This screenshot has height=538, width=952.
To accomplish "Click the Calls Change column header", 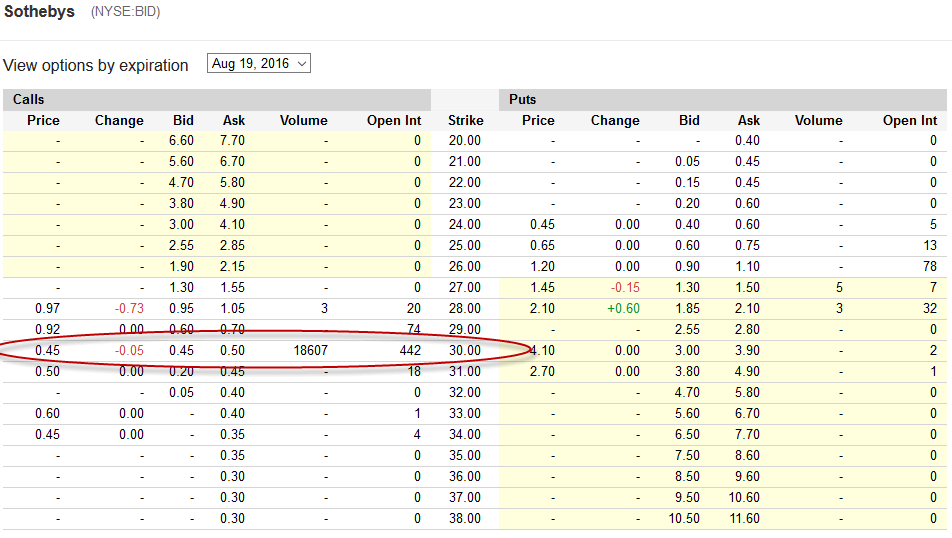I will point(119,120).
